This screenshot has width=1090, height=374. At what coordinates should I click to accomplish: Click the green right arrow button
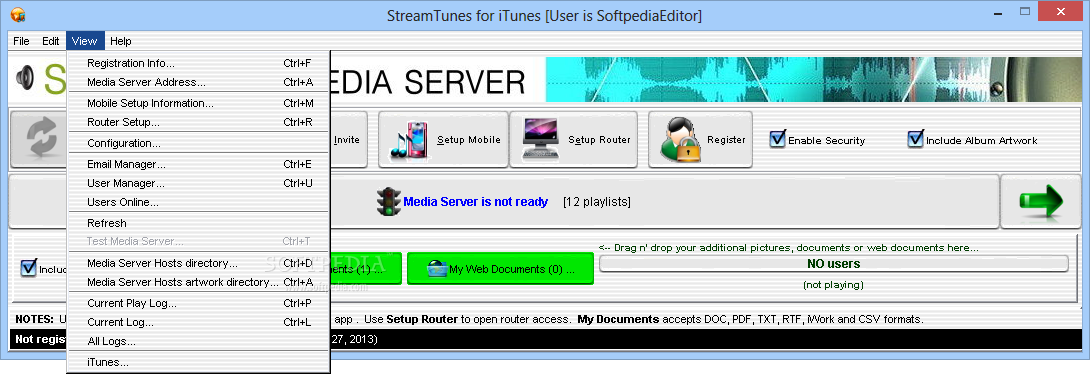tap(1041, 202)
